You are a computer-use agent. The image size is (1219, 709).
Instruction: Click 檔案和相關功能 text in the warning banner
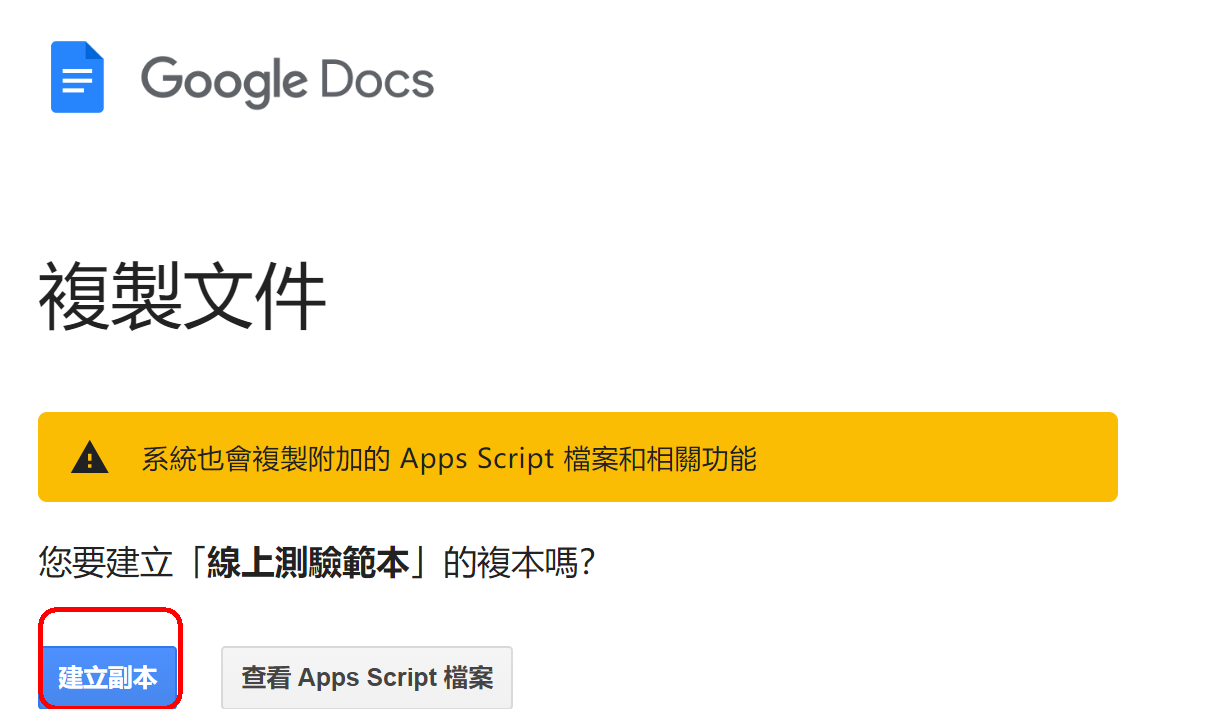point(660,458)
